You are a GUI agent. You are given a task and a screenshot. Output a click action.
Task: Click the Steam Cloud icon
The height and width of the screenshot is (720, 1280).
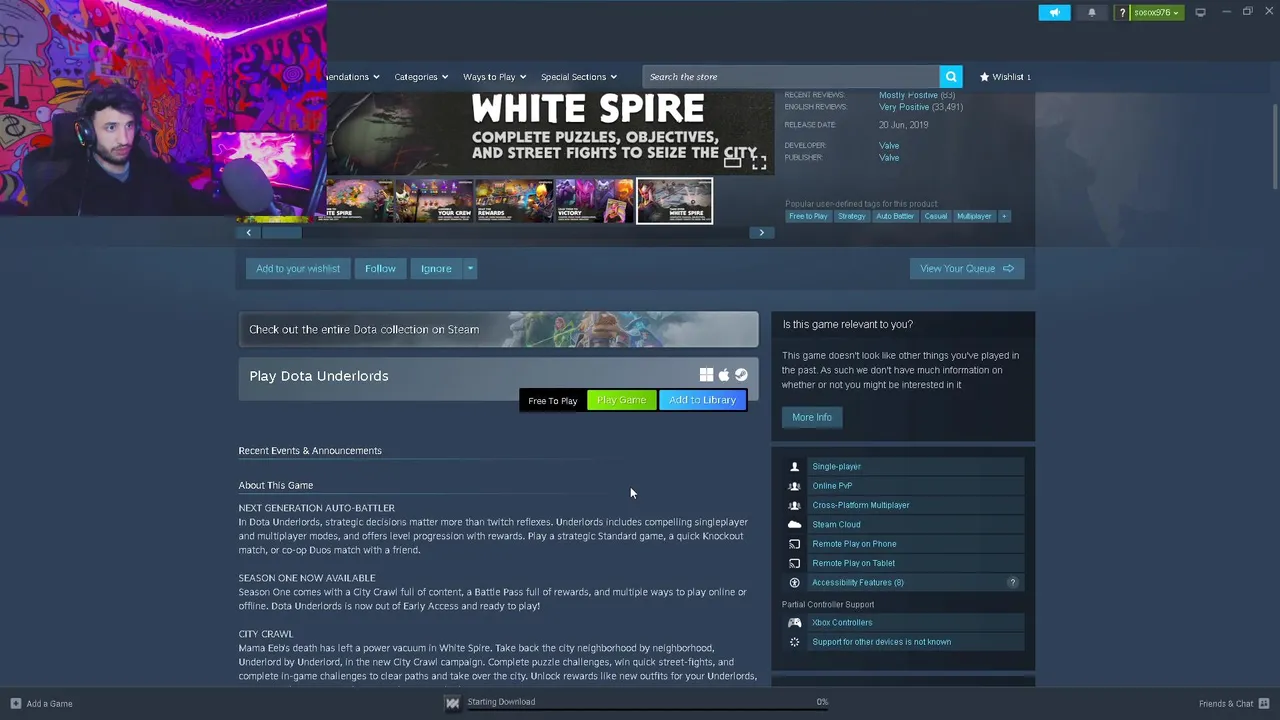click(795, 524)
